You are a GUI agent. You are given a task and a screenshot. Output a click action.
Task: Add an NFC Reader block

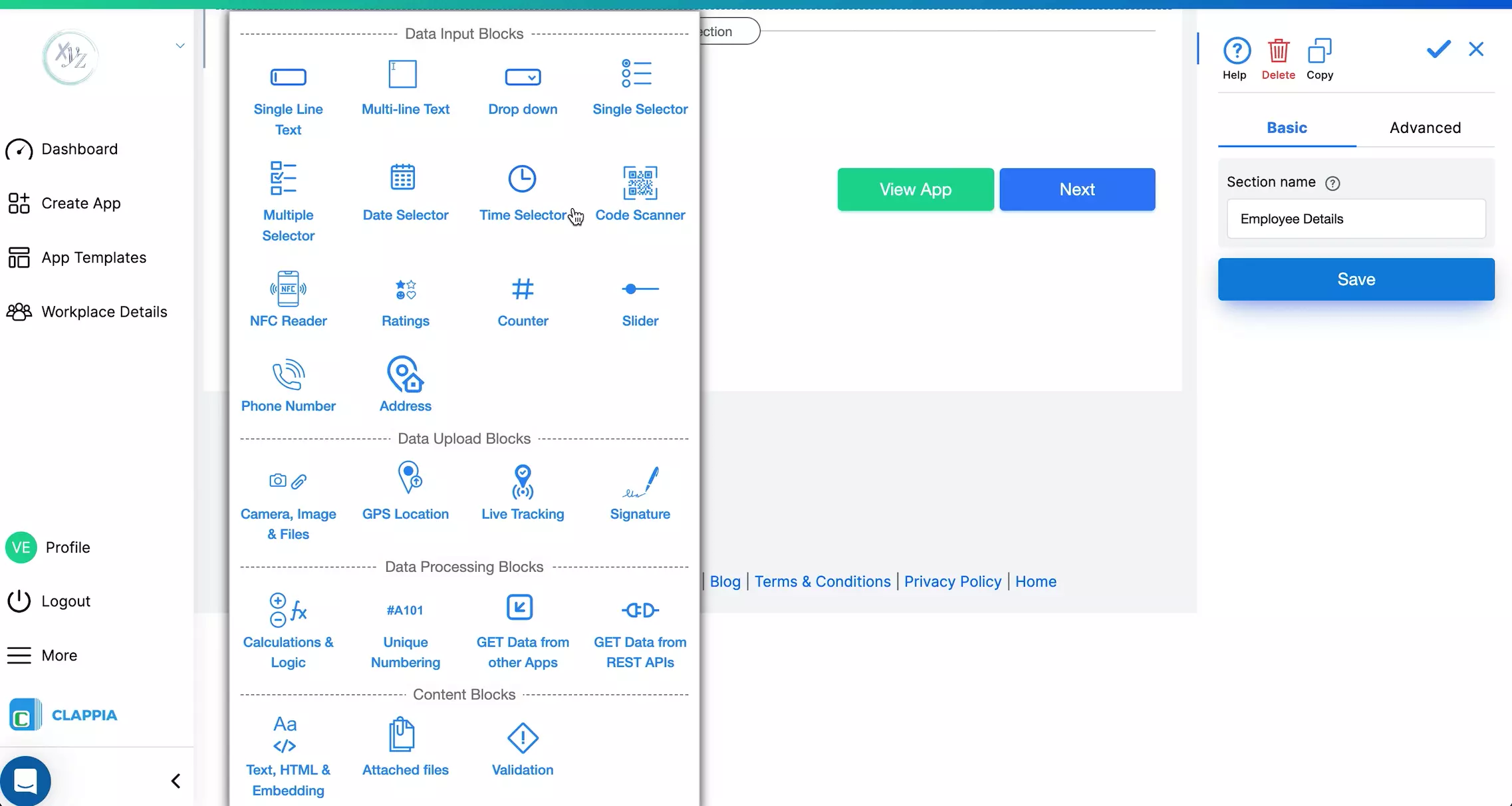[x=288, y=299]
